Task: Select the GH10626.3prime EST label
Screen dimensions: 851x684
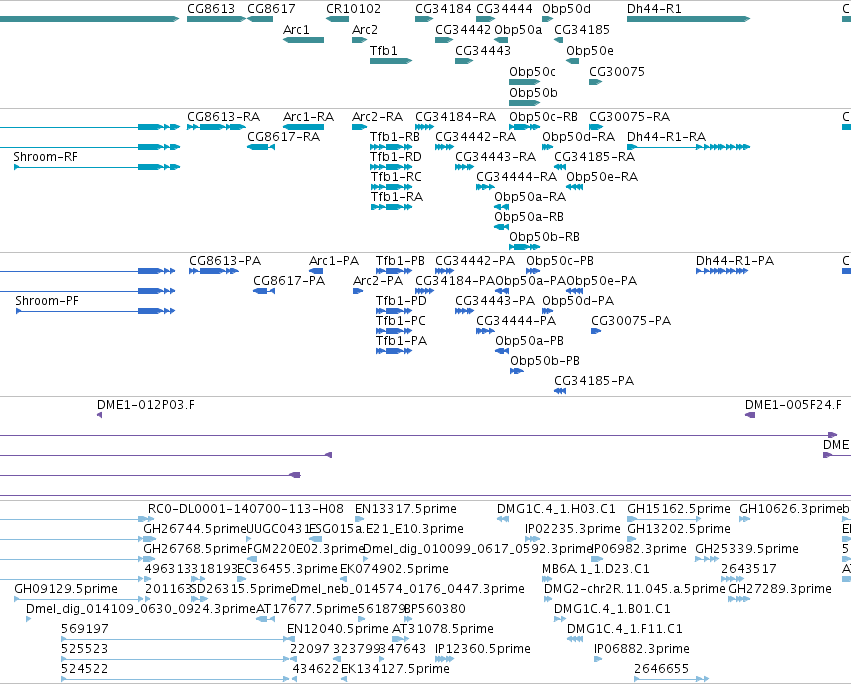Action: [789, 509]
